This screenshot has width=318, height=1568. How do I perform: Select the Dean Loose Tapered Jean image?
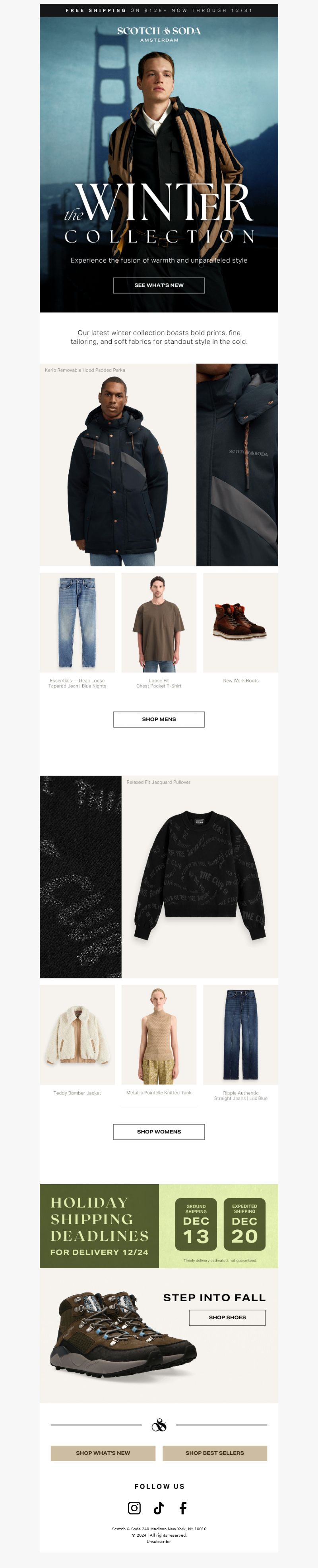click(x=78, y=622)
